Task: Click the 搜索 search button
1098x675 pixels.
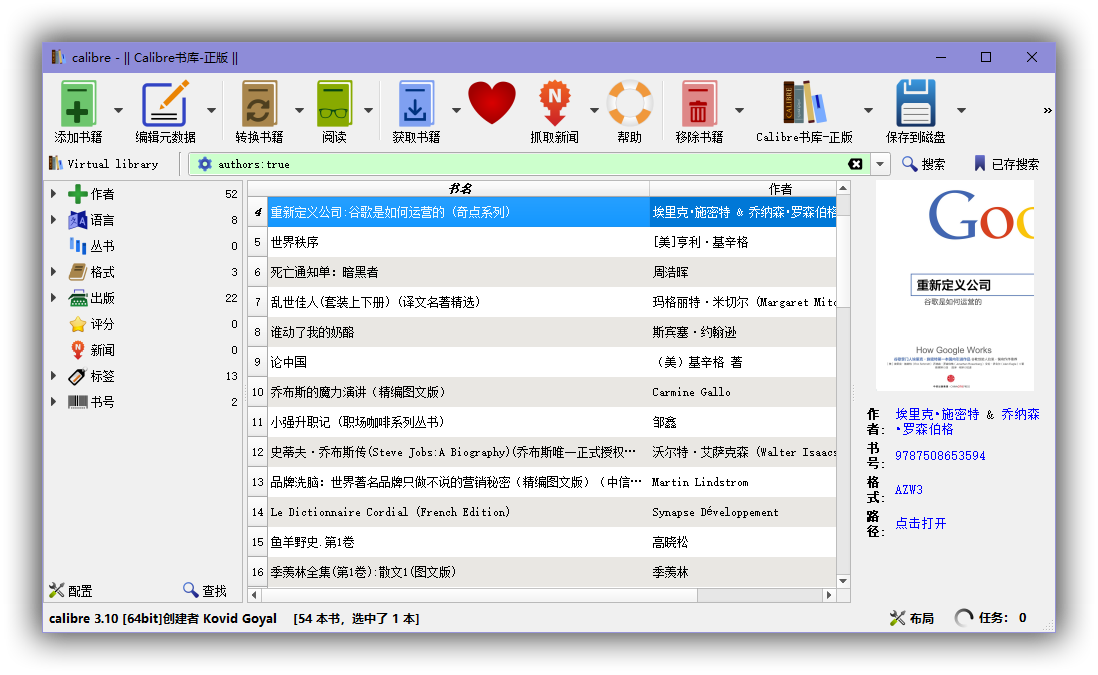Action: pos(923,164)
